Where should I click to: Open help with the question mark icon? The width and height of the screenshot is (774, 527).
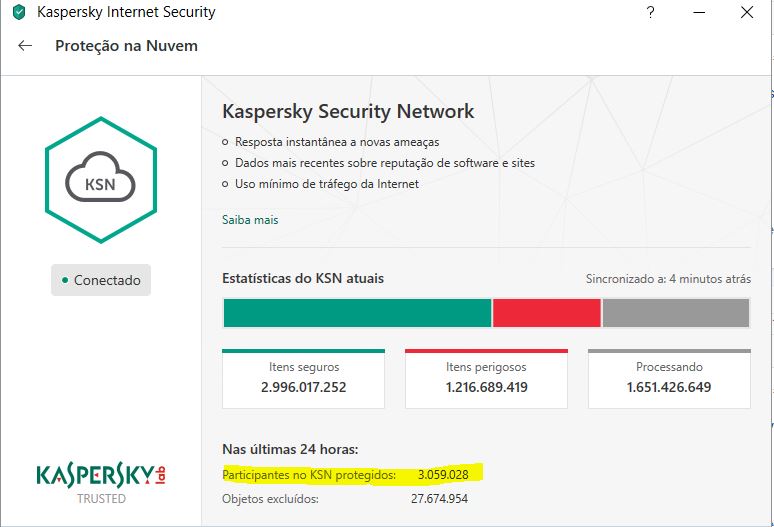[x=651, y=13]
